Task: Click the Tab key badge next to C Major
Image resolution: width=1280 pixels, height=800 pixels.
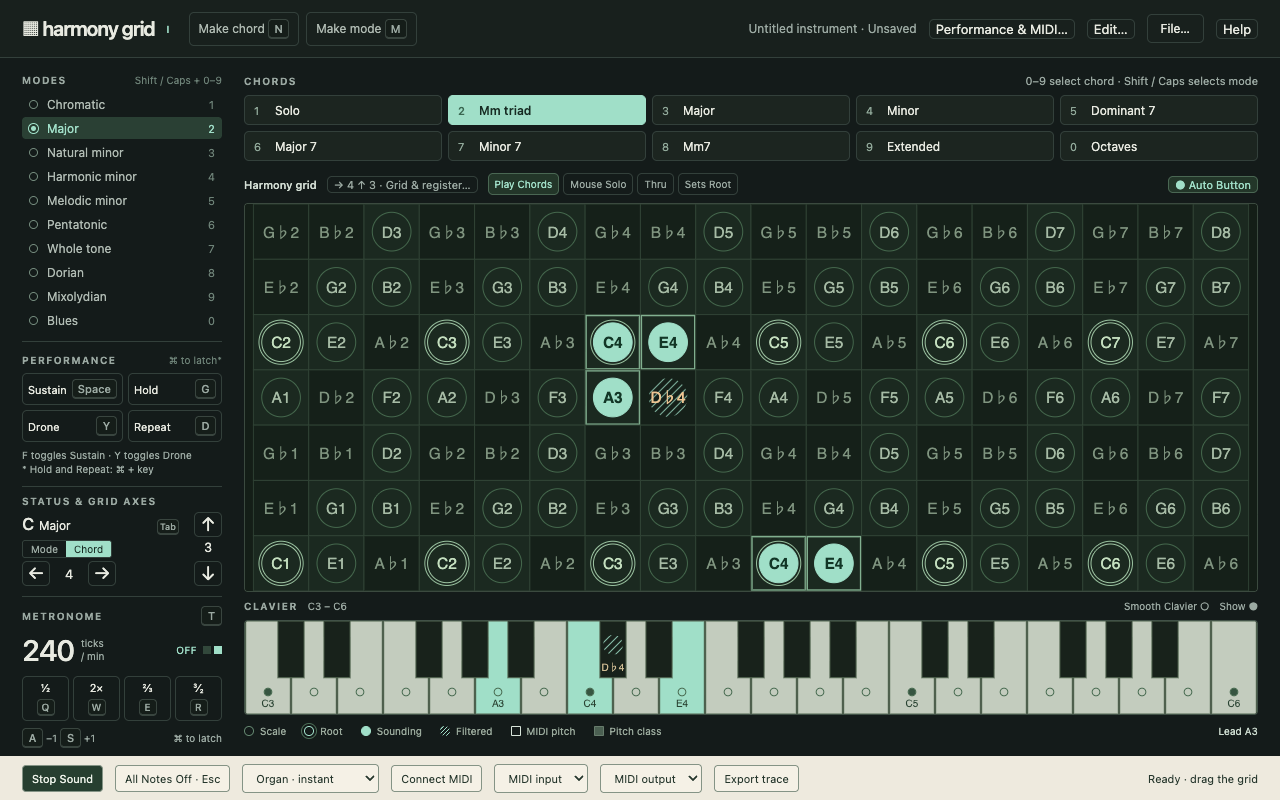Action: [168, 526]
